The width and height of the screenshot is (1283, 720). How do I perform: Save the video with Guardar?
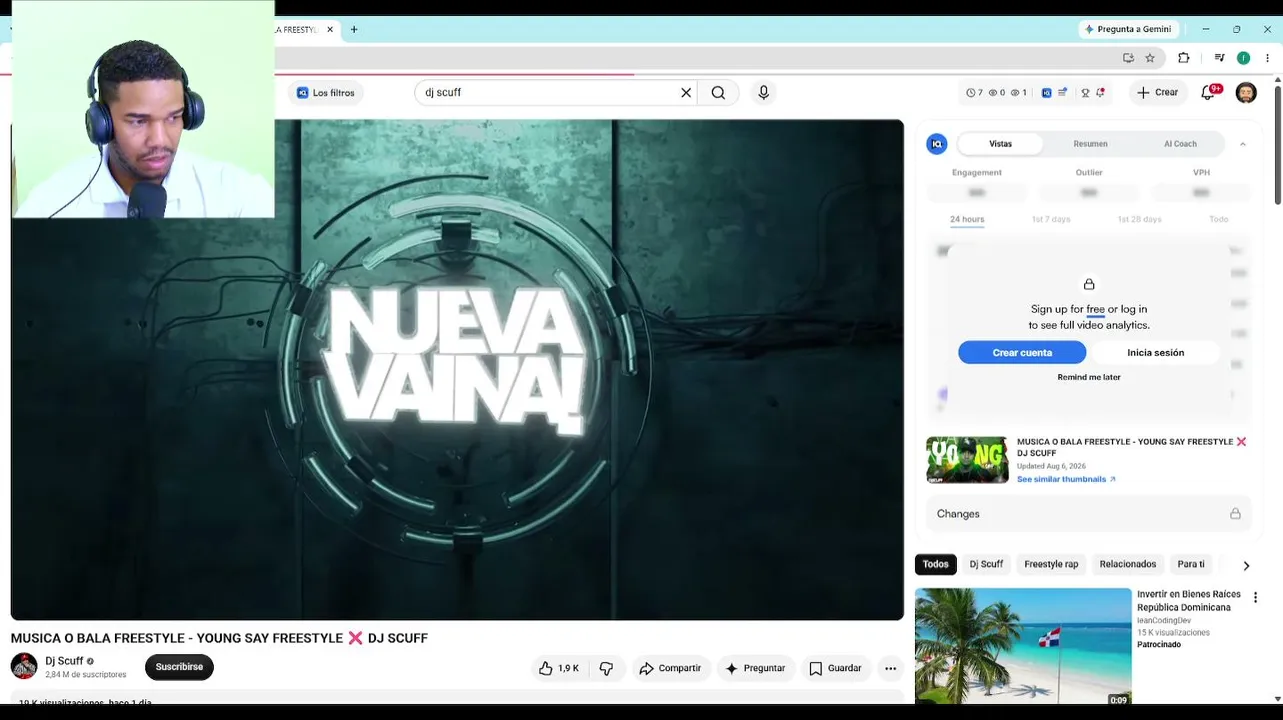[835, 668]
